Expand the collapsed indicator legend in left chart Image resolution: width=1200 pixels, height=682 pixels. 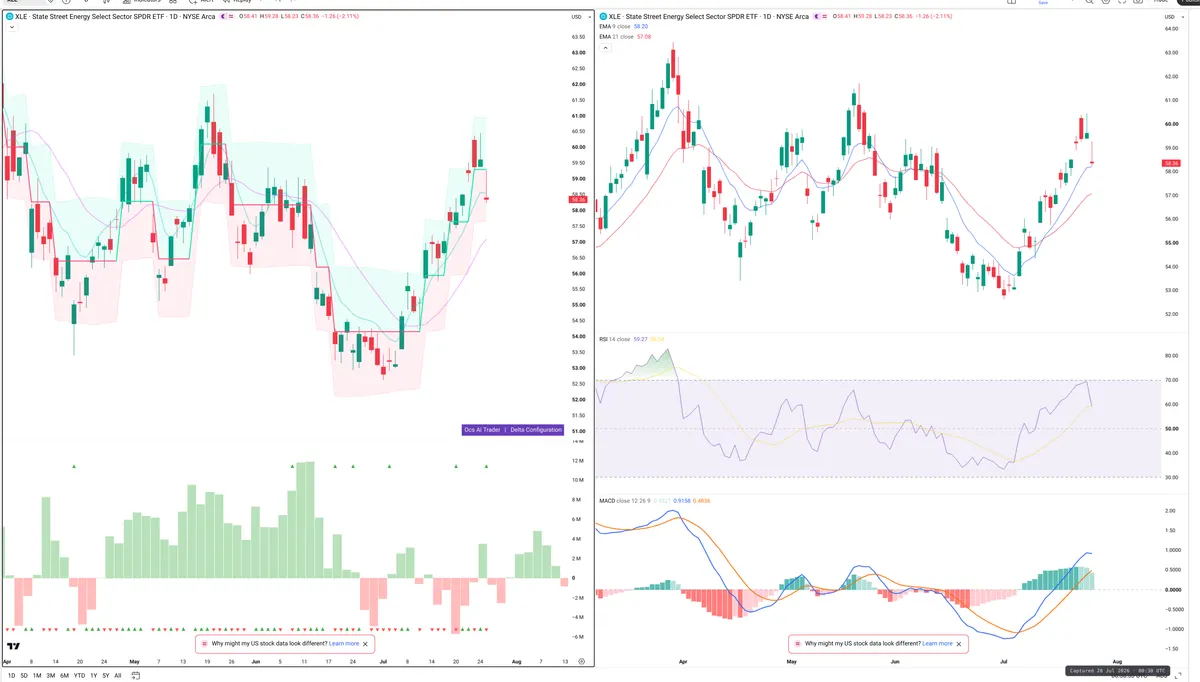[x=11, y=28]
